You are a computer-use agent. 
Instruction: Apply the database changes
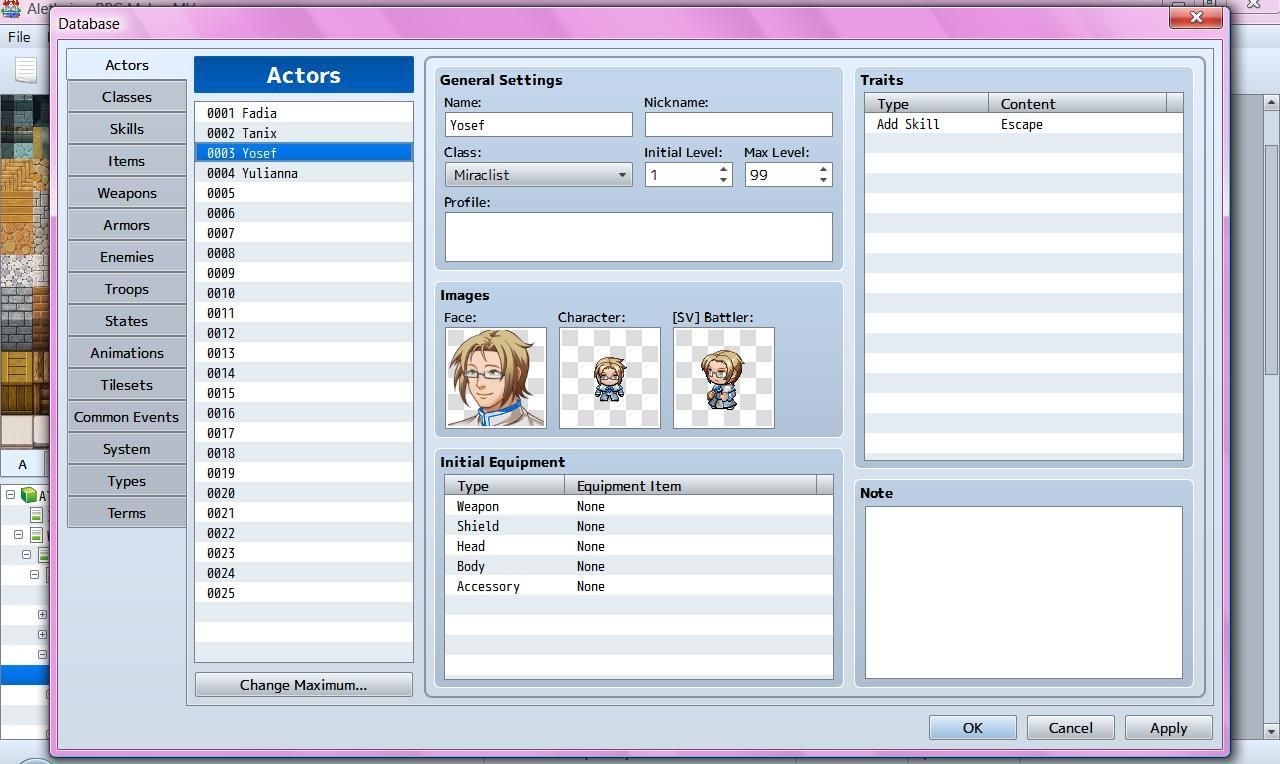pyautogui.click(x=1168, y=728)
